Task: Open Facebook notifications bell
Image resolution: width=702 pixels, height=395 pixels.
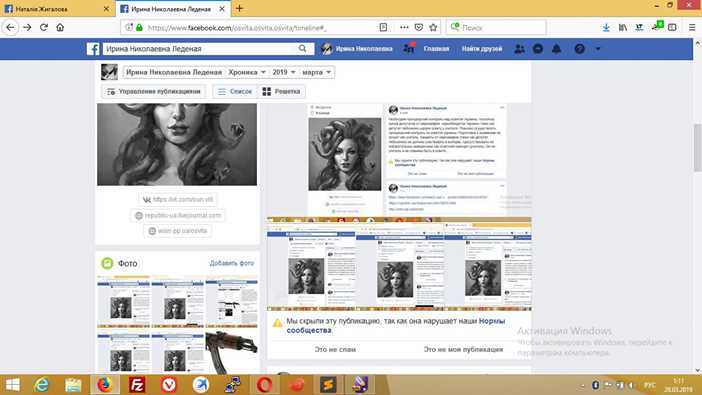Action: (556, 49)
